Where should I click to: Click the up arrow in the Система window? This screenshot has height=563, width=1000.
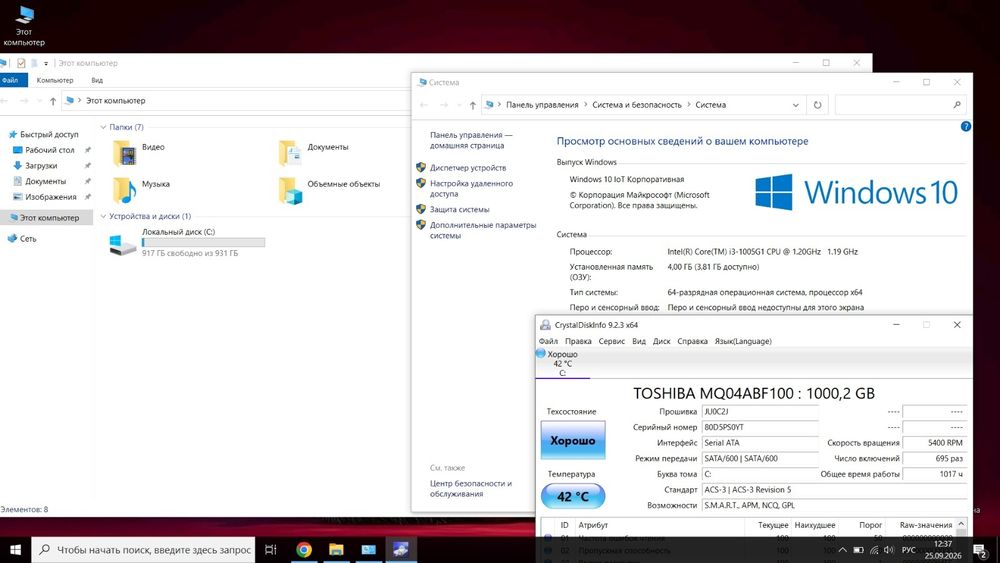pyautogui.click(x=473, y=105)
